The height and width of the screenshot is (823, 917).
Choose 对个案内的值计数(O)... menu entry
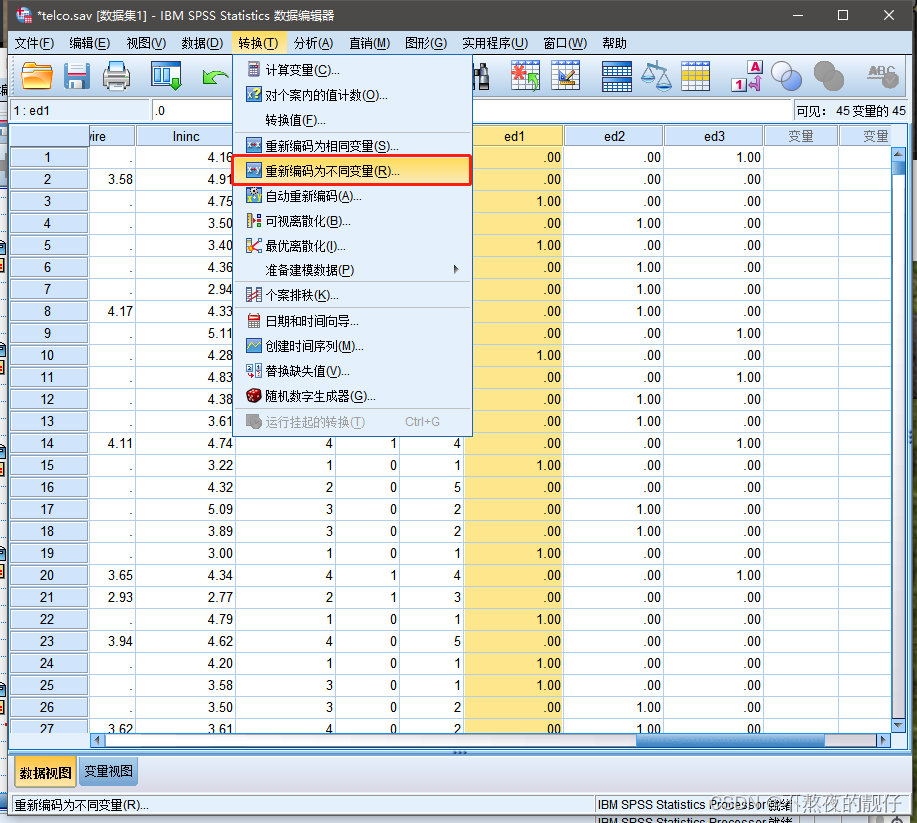pos(352,95)
